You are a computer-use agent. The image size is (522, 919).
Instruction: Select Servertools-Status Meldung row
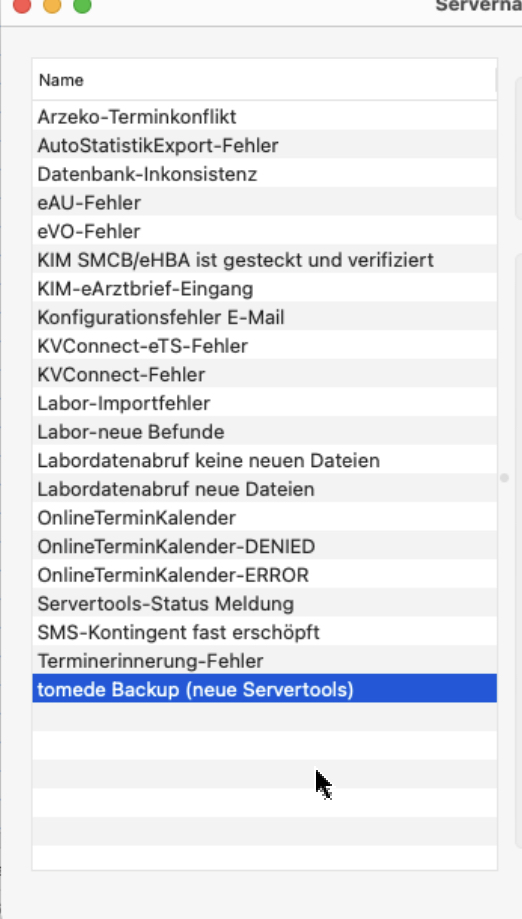tap(265, 603)
